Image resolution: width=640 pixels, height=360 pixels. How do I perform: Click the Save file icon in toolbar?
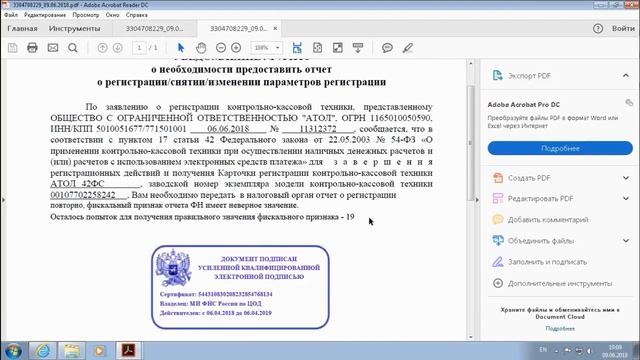13,48
